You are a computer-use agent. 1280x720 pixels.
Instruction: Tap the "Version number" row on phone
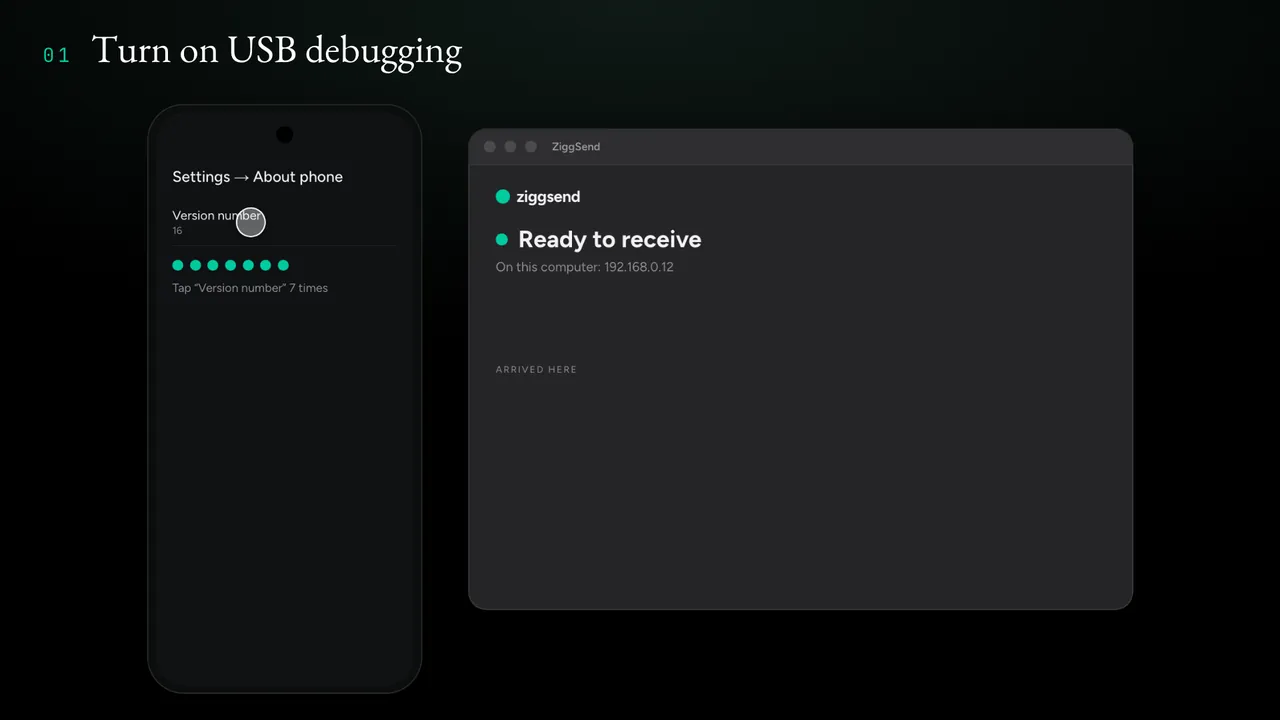(x=284, y=222)
